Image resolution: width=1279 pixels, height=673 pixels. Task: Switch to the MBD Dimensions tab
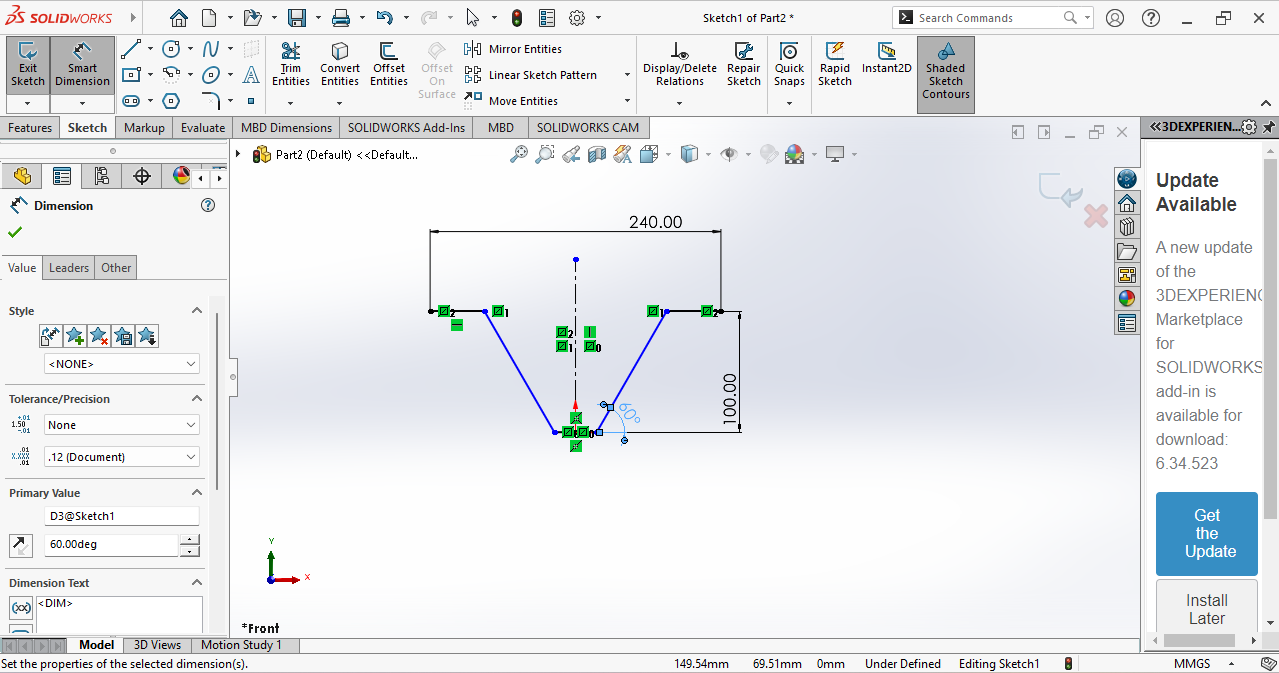pyautogui.click(x=286, y=127)
